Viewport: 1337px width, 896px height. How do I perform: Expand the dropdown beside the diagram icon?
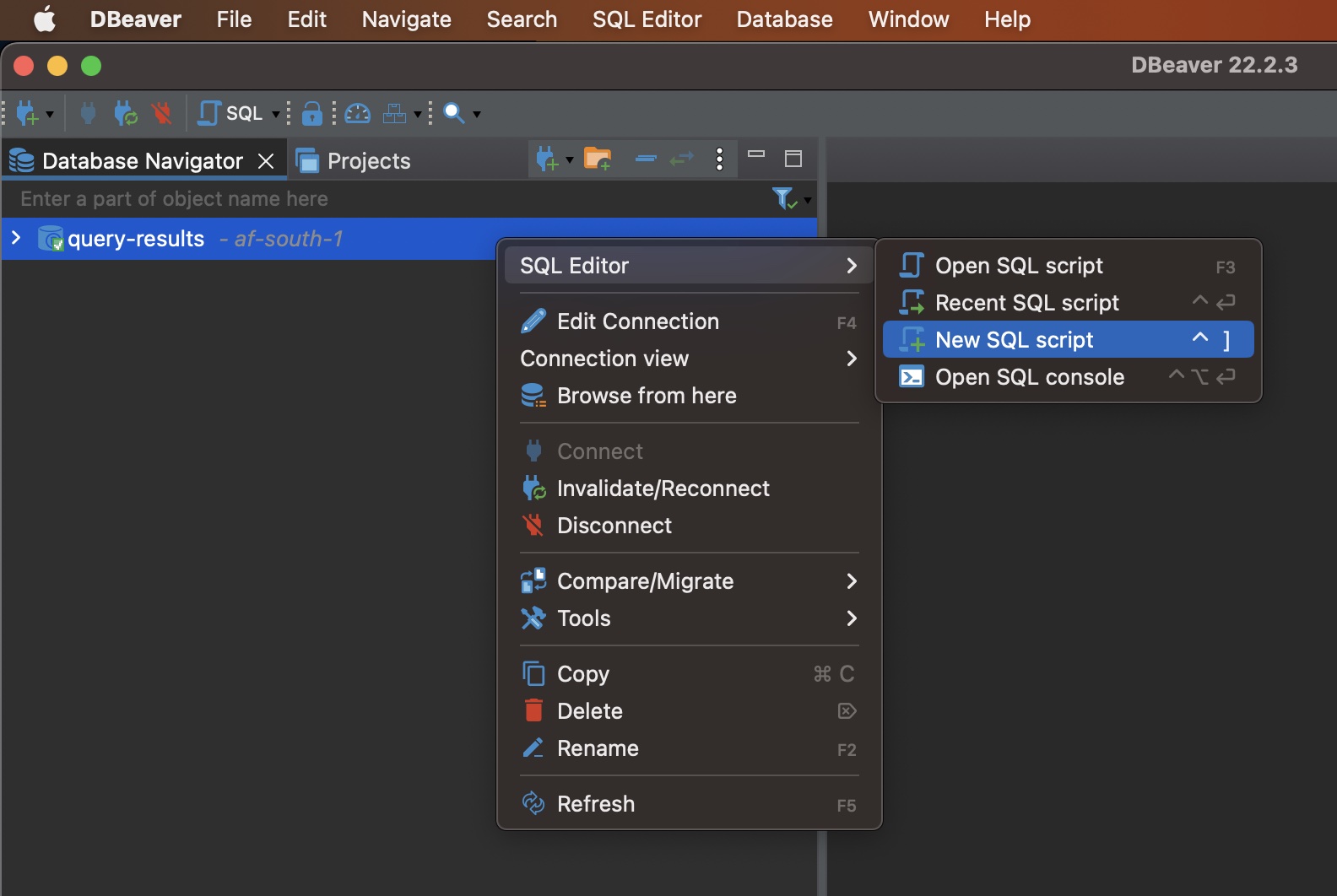[417, 114]
